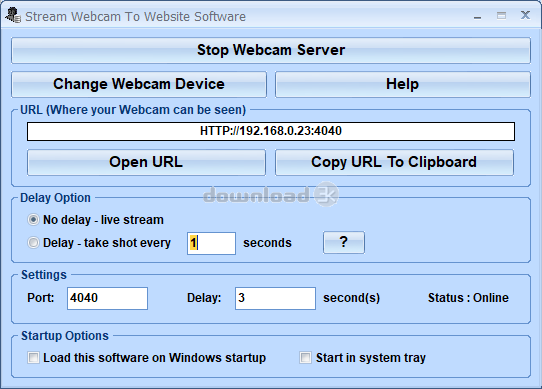Screen dimensions: 542x389
Task: Click the Stop Webcam Server button
Action: (271, 50)
